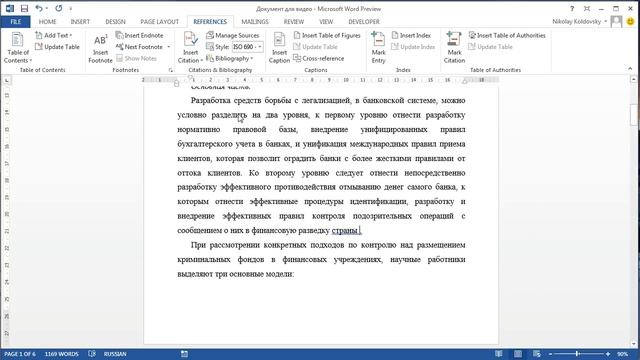Click vertical scrollbar down arrow

[634, 344]
